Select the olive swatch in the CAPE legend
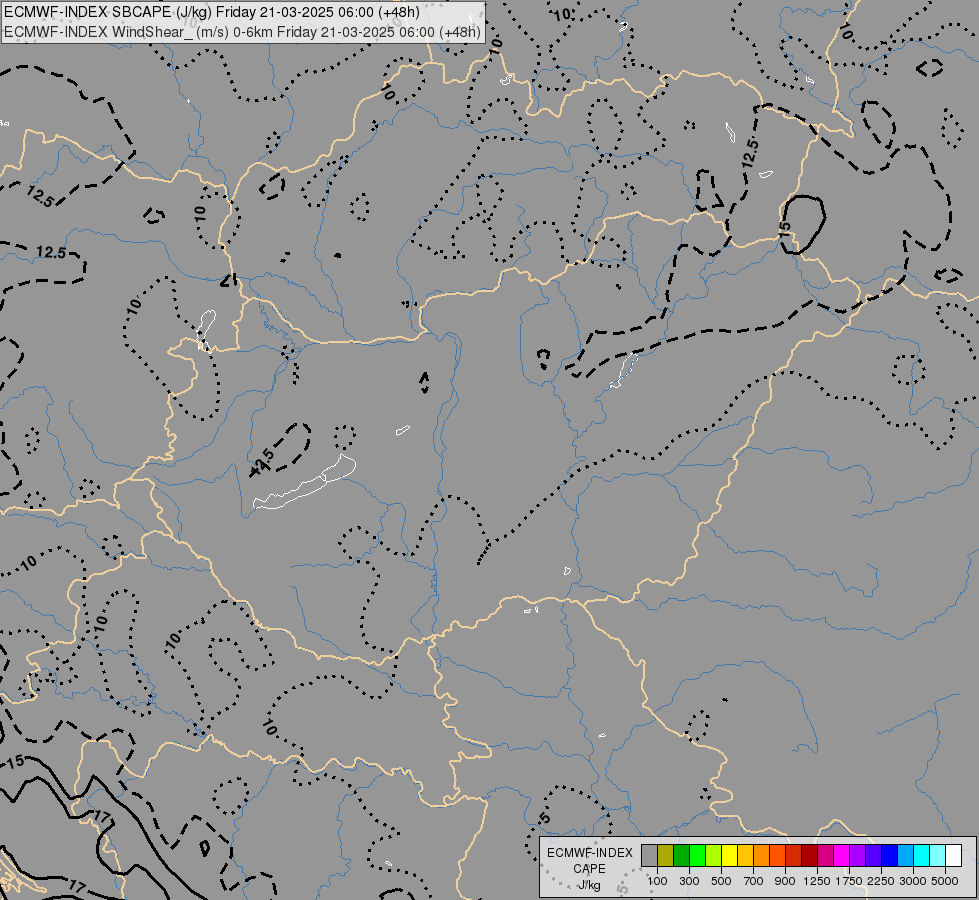979x900 pixels. [666, 856]
